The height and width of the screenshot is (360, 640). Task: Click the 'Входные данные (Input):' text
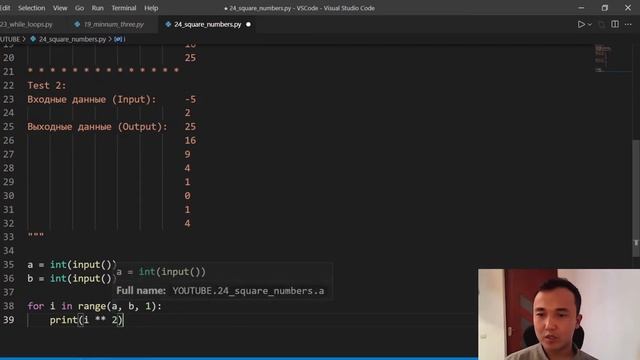pyautogui.click(x=92, y=99)
